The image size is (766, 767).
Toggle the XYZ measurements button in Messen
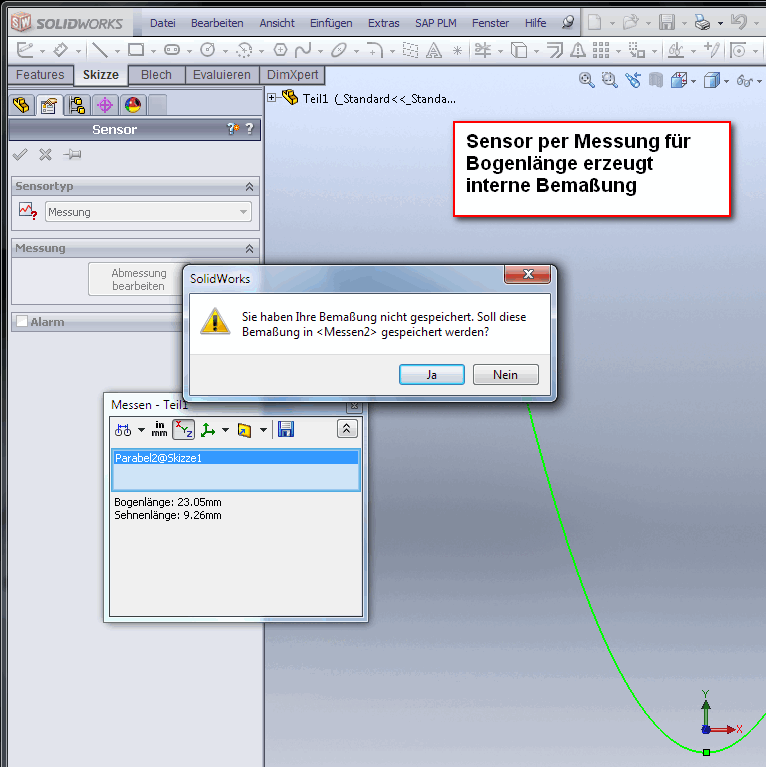pos(183,429)
